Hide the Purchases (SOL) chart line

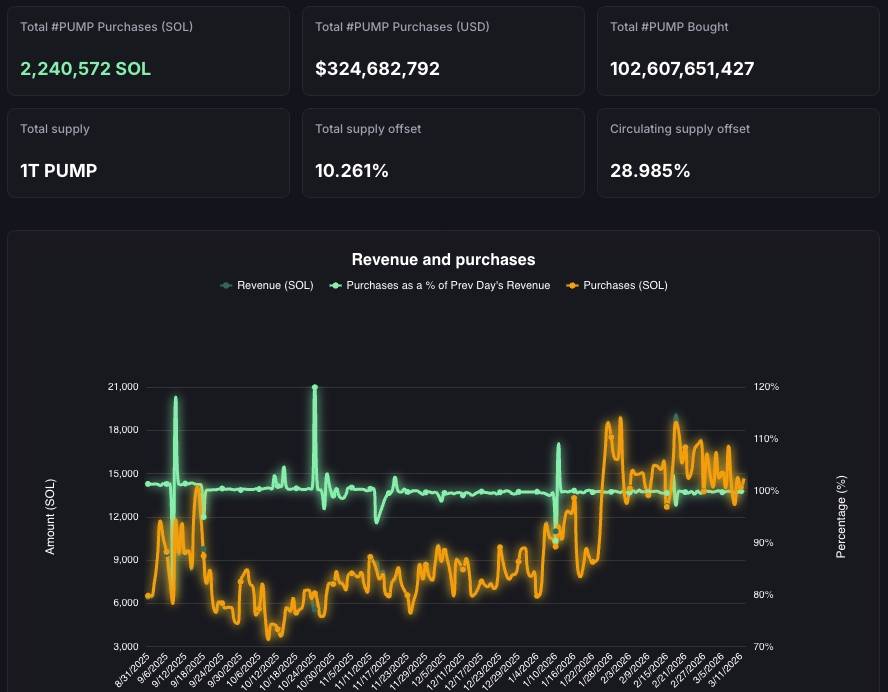[617, 285]
